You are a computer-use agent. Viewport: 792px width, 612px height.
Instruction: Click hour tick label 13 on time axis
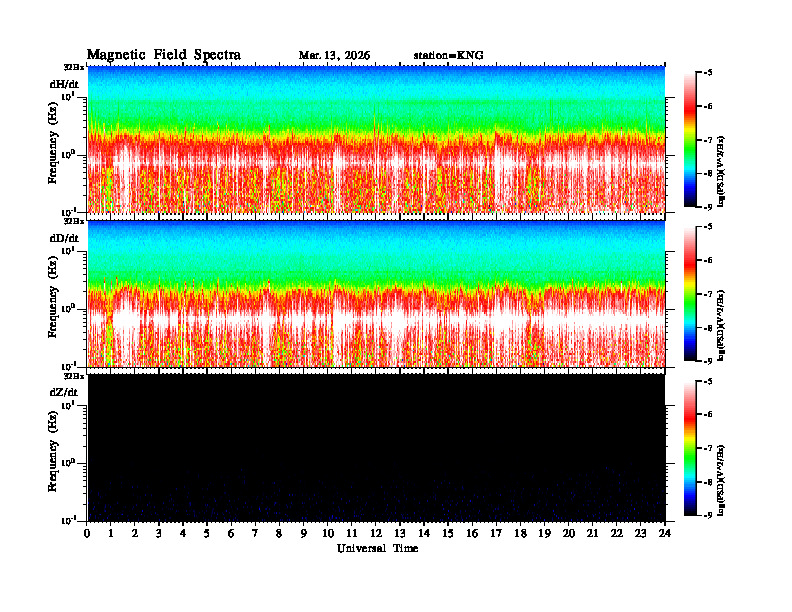pos(400,533)
